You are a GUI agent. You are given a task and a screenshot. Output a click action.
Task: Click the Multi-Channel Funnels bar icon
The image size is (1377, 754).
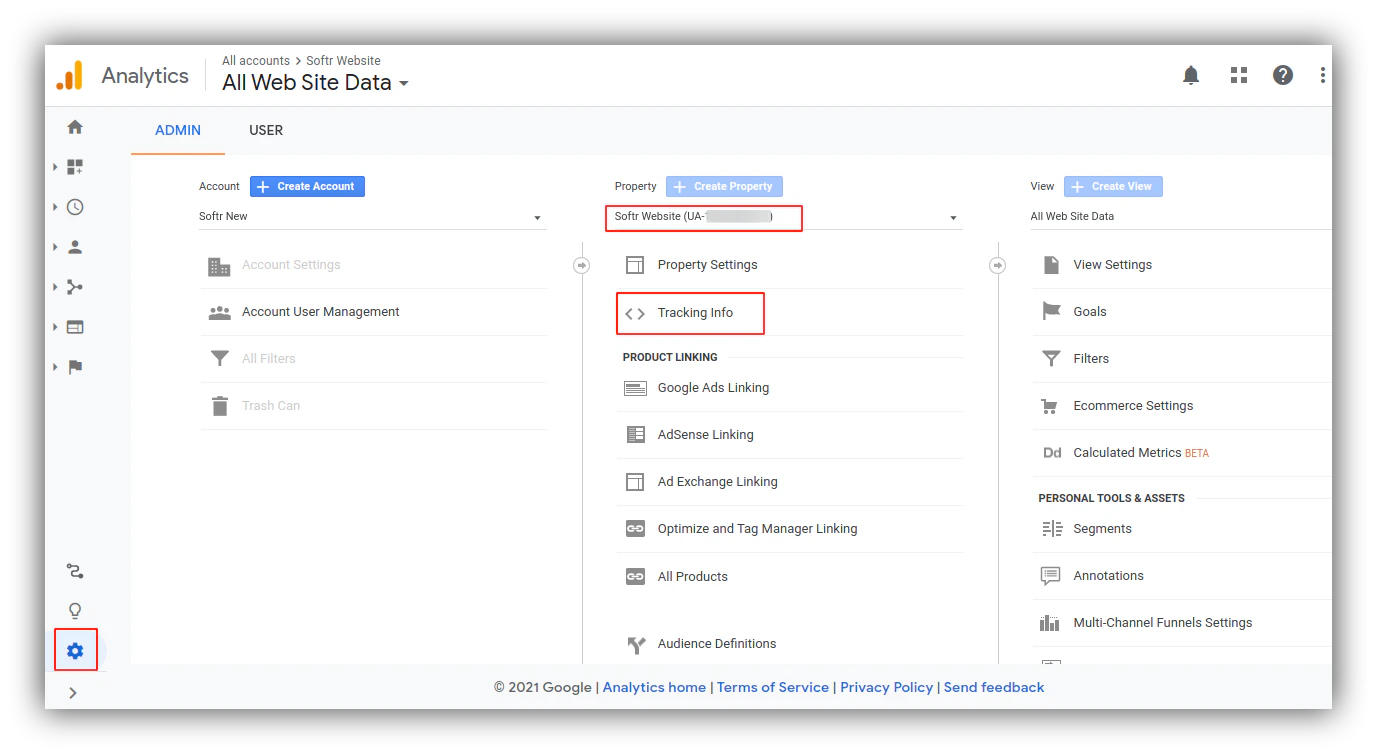1049,623
